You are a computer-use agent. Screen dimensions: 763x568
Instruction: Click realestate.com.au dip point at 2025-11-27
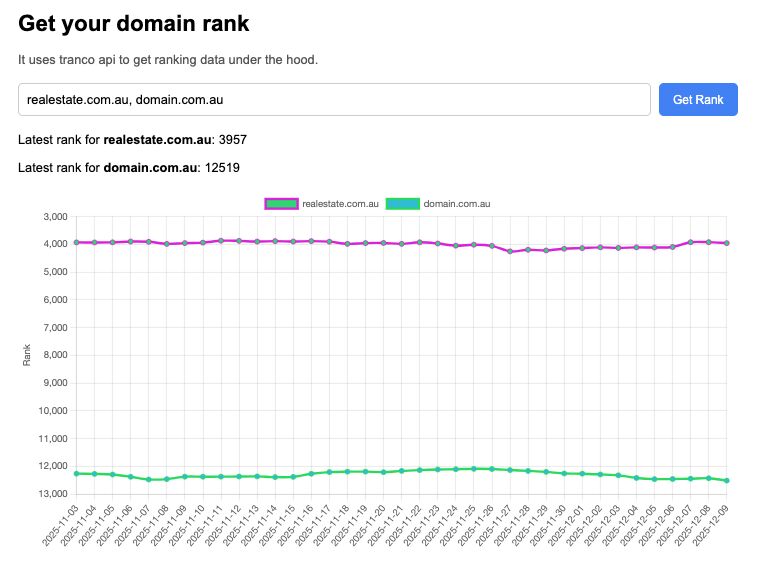510,251
